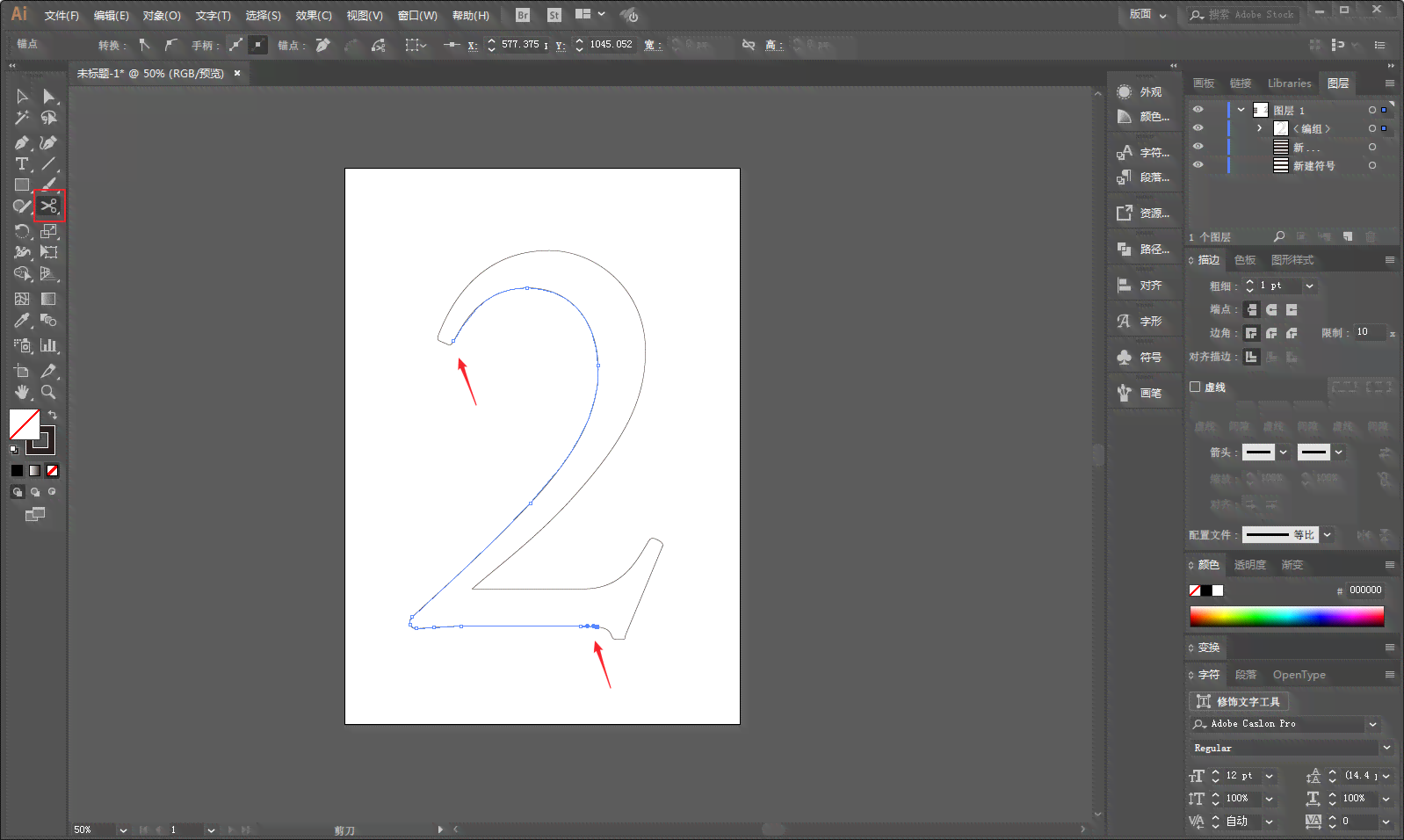Select the Rectangle tool
1404x840 pixels.
(x=23, y=185)
